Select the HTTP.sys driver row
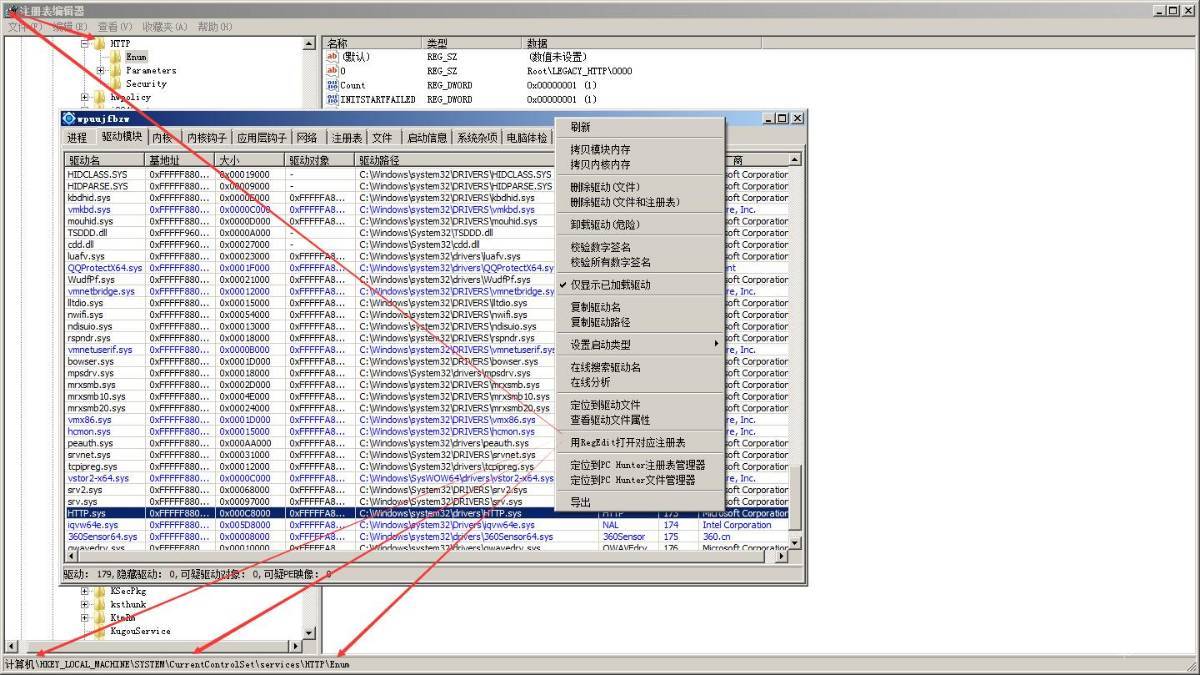The height and width of the screenshot is (675, 1200). coord(426,513)
